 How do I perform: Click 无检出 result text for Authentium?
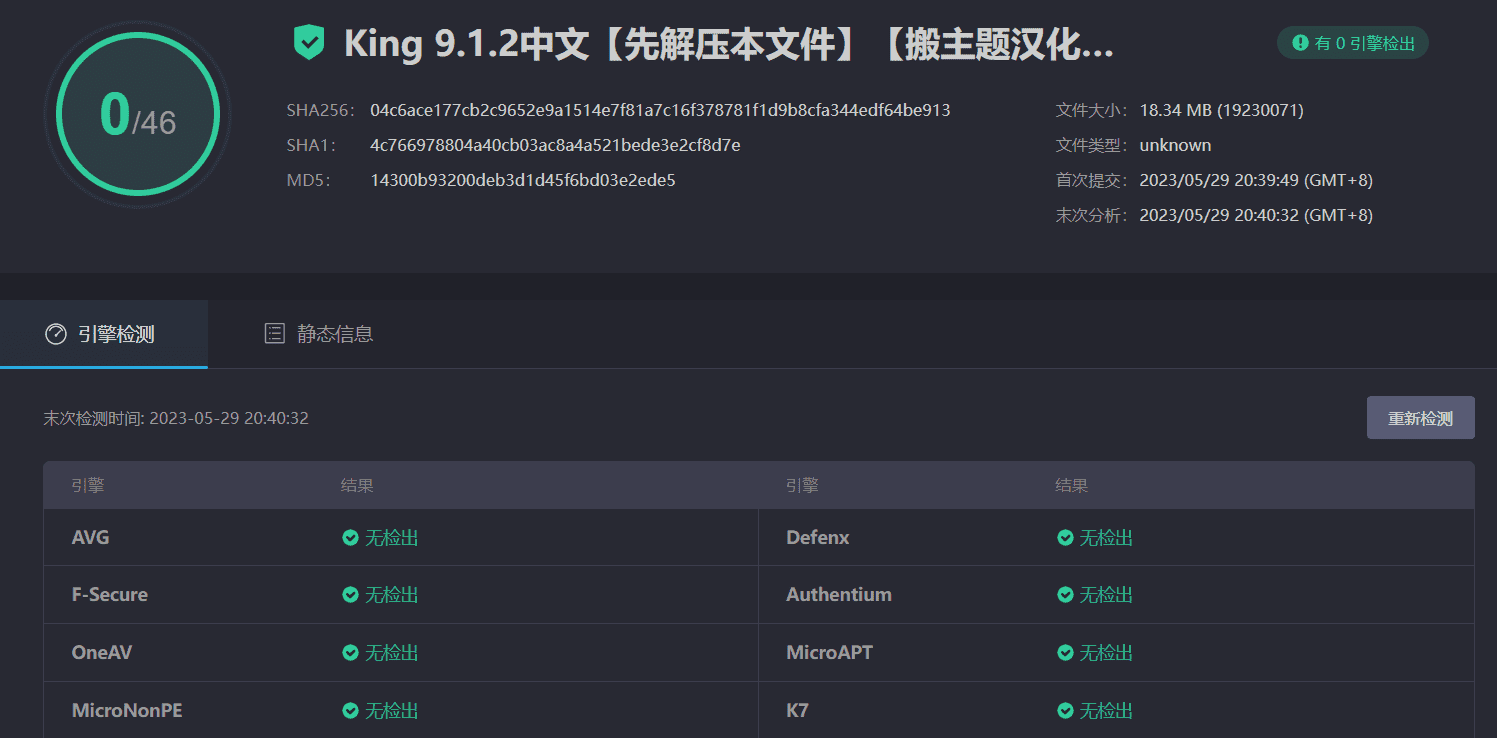point(1106,595)
